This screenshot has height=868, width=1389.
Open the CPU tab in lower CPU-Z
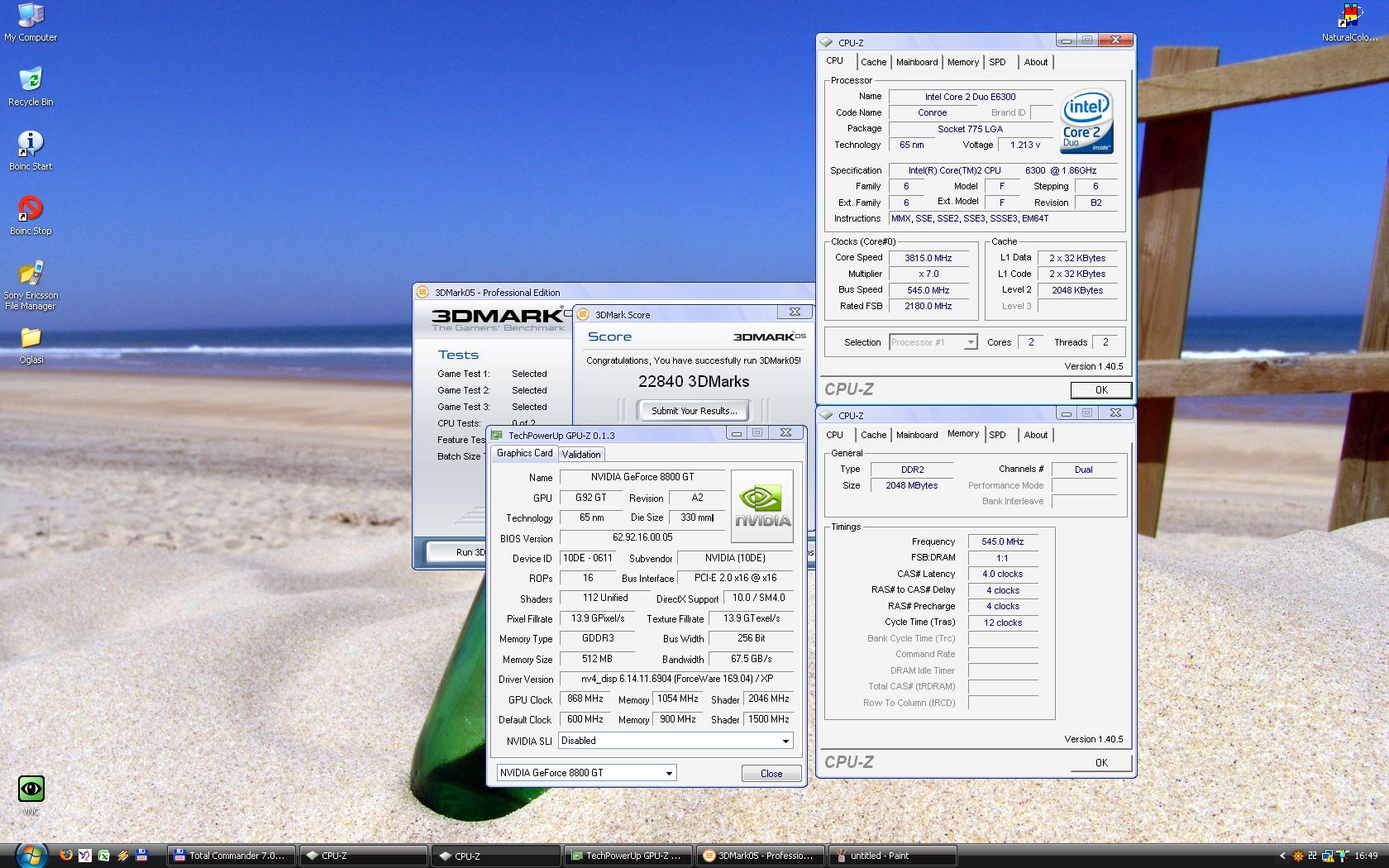[x=835, y=435]
